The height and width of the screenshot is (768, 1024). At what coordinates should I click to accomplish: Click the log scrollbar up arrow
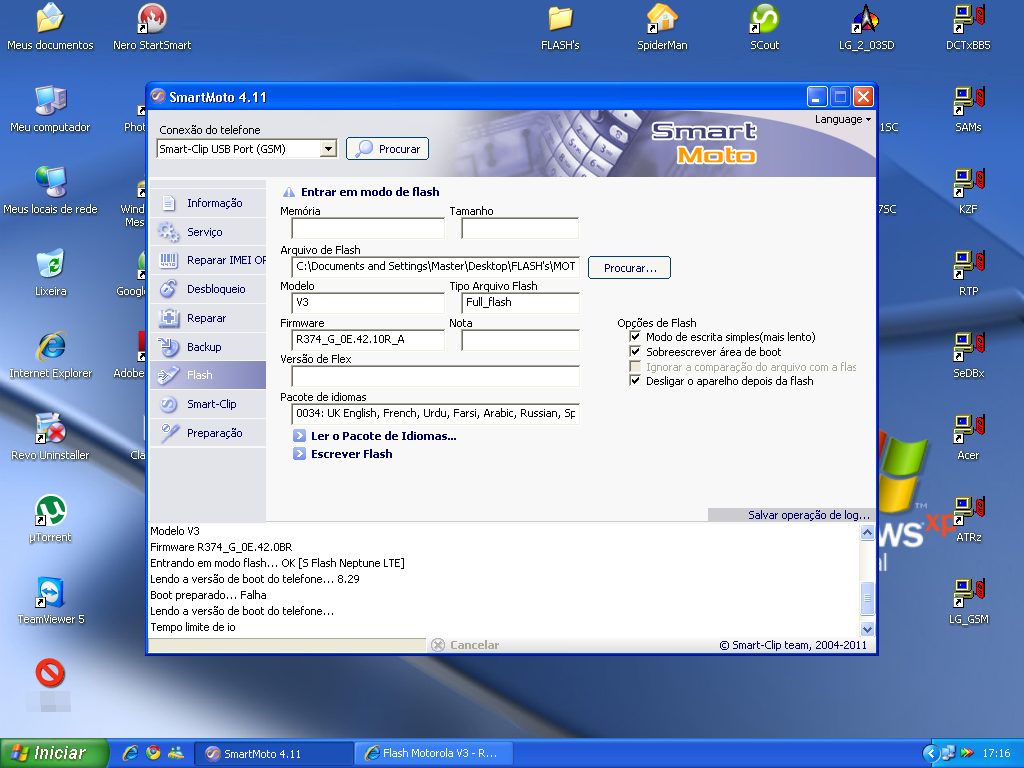tap(867, 532)
